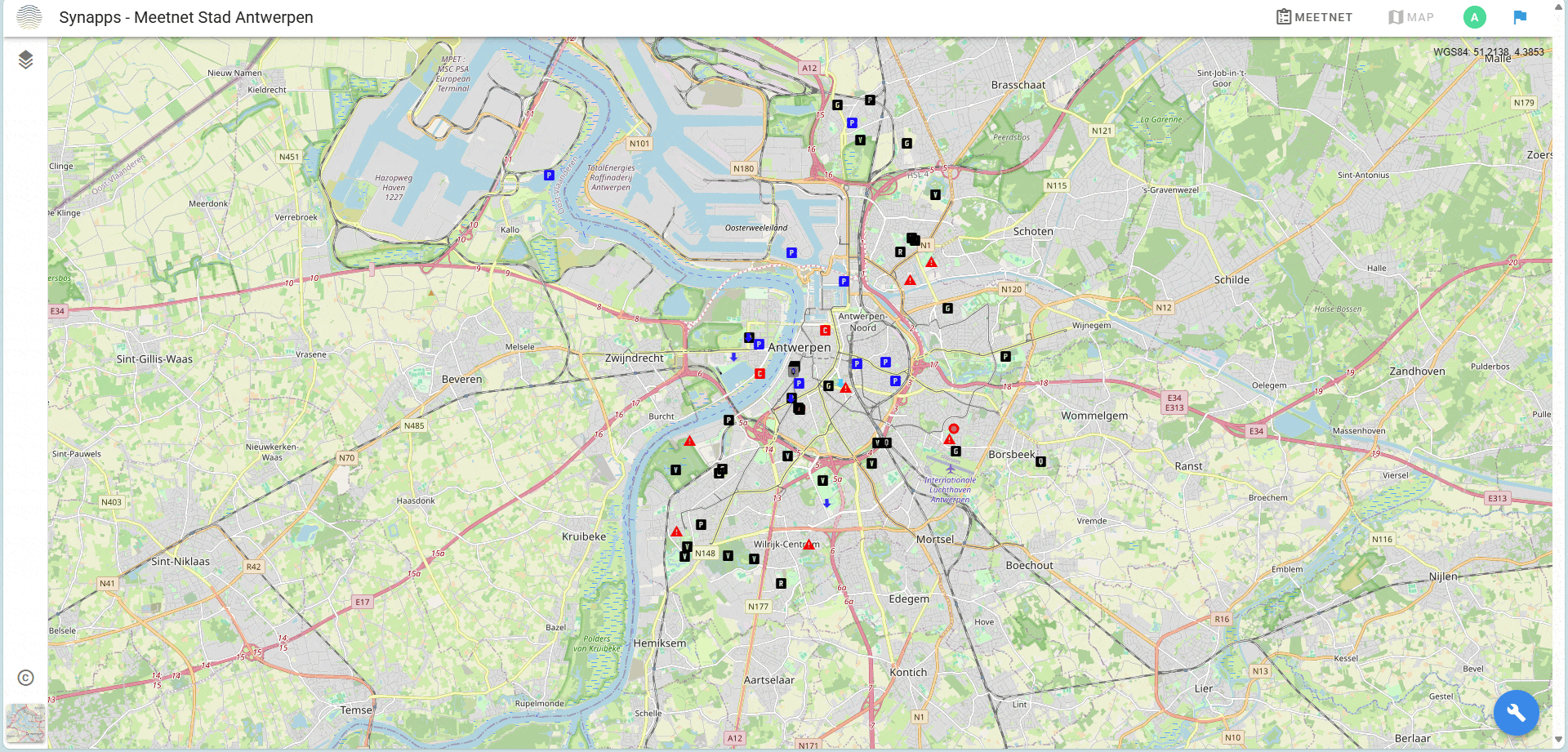Click the Synapps logo icon
Viewport: 1568px width, 752px height.
[29, 17]
